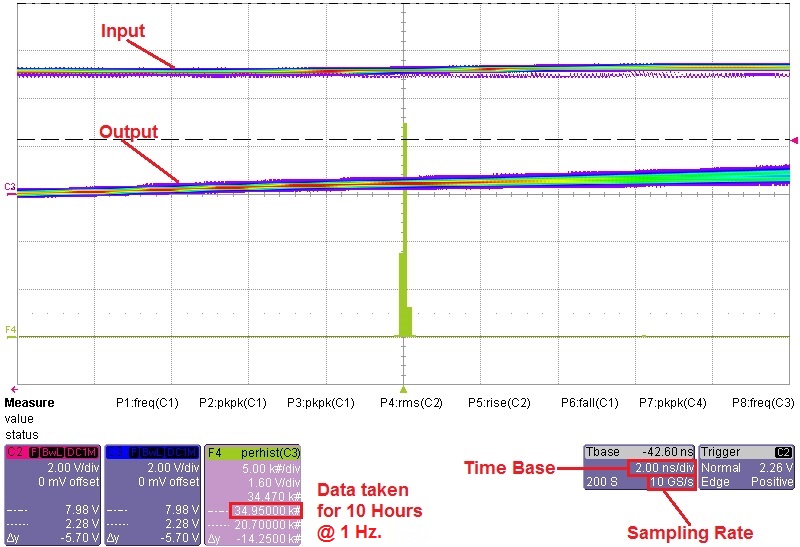The height and width of the screenshot is (547, 800).
Task: Click the DC1M coupling badge on C3
Action: click(182, 453)
